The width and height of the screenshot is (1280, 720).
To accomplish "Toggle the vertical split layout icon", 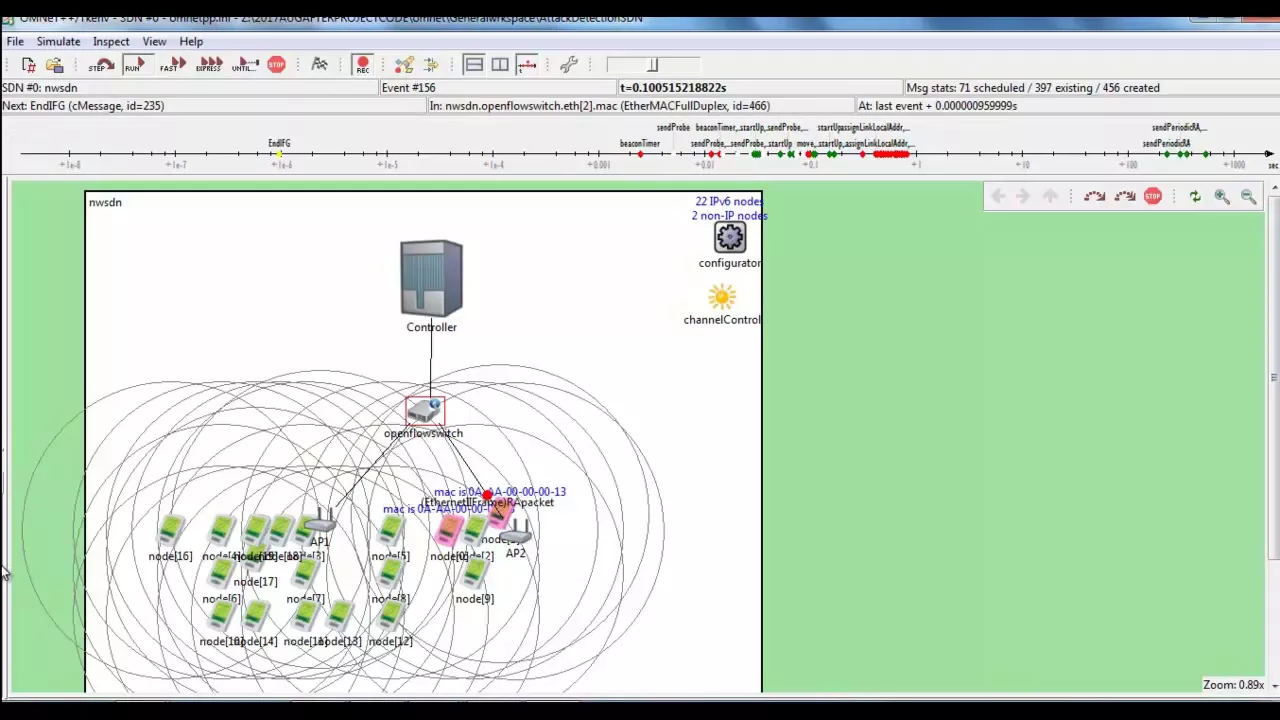I will pos(500,65).
